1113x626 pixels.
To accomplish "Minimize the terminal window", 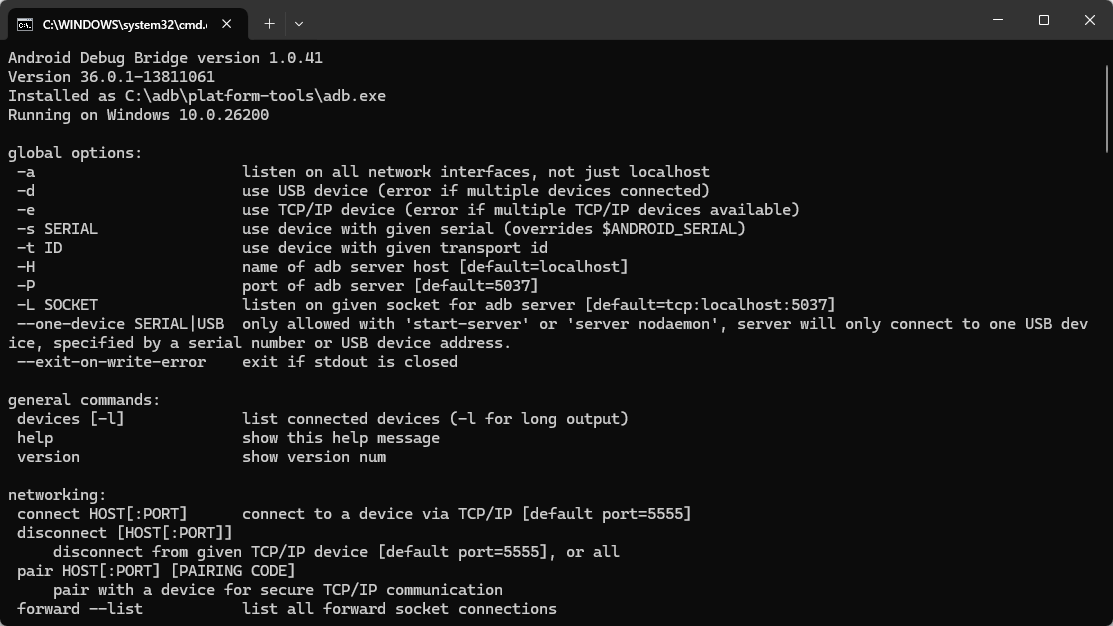I will [997, 20].
